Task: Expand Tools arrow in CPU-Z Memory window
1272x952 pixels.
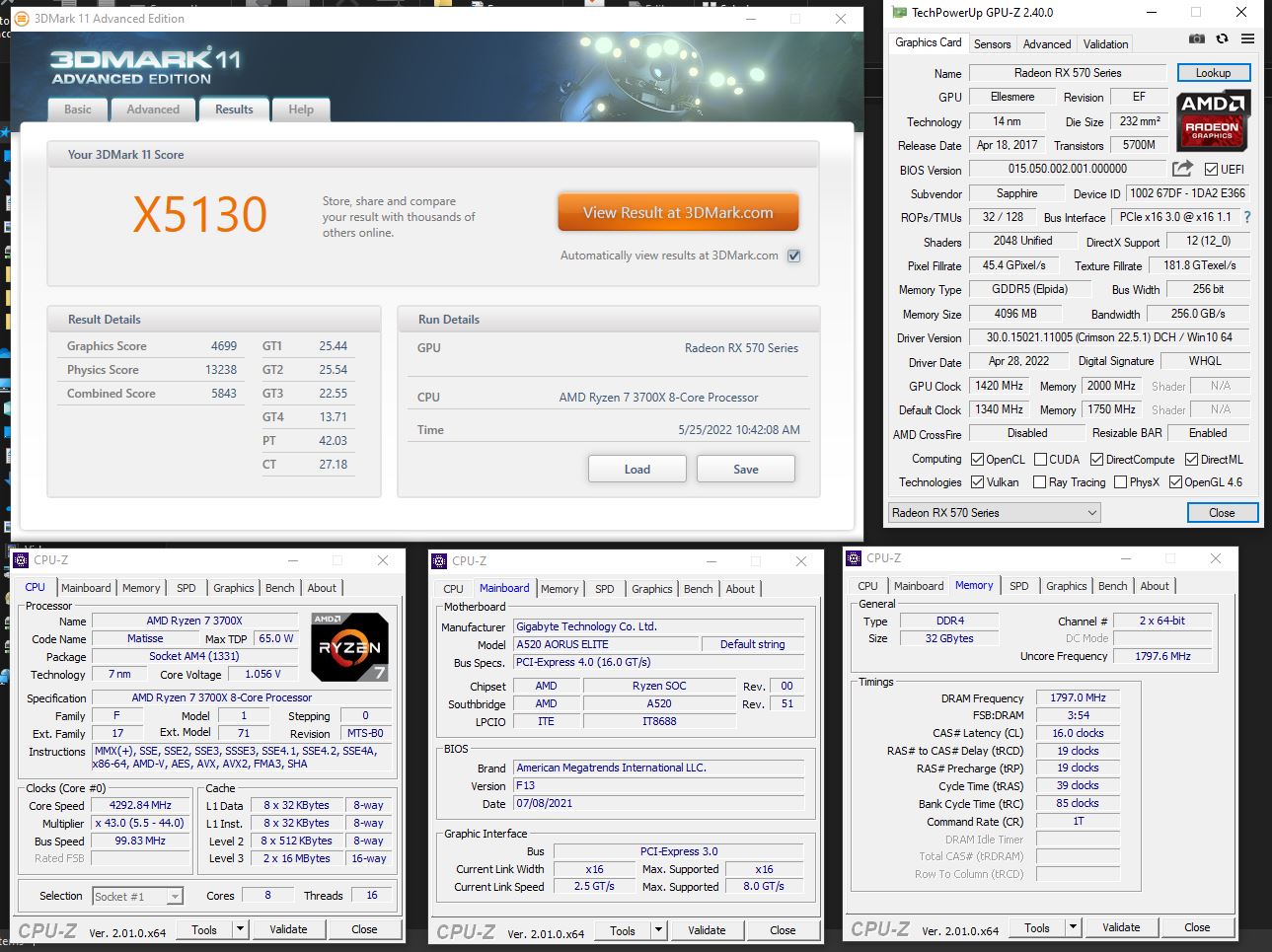Action: (1073, 928)
